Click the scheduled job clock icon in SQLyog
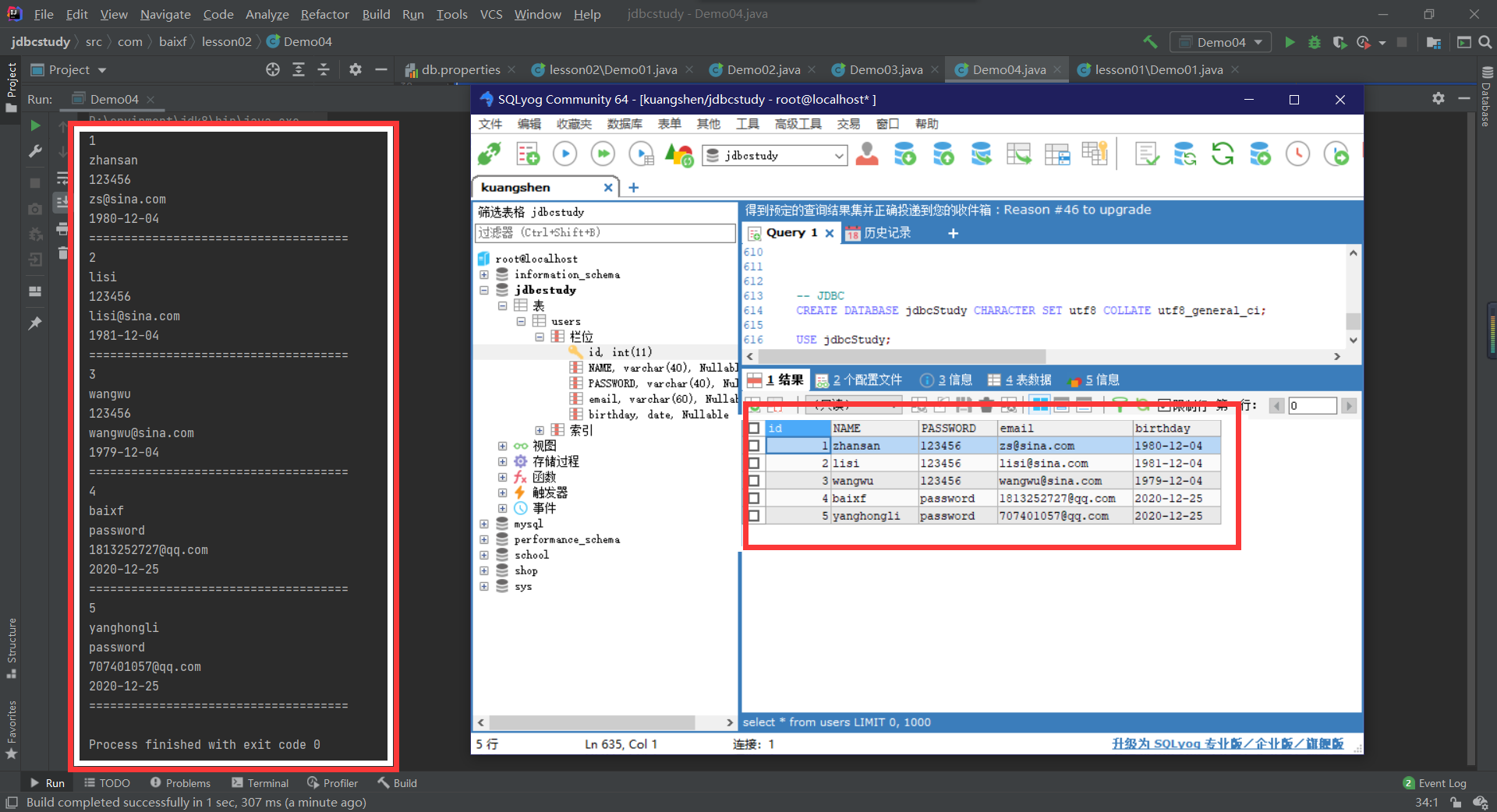This screenshot has width=1497, height=812. [x=1298, y=154]
